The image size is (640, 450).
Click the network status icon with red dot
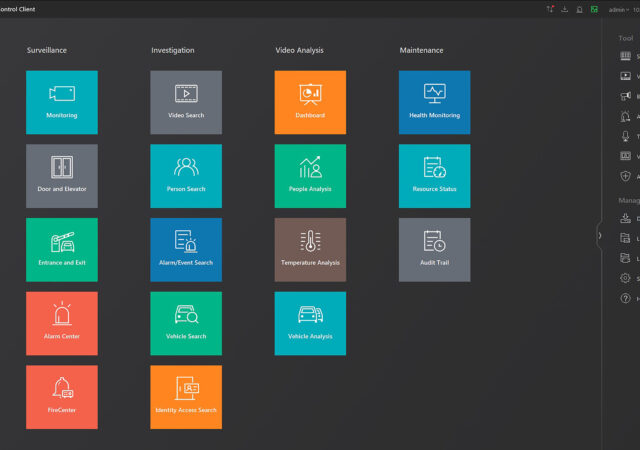click(x=550, y=9)
